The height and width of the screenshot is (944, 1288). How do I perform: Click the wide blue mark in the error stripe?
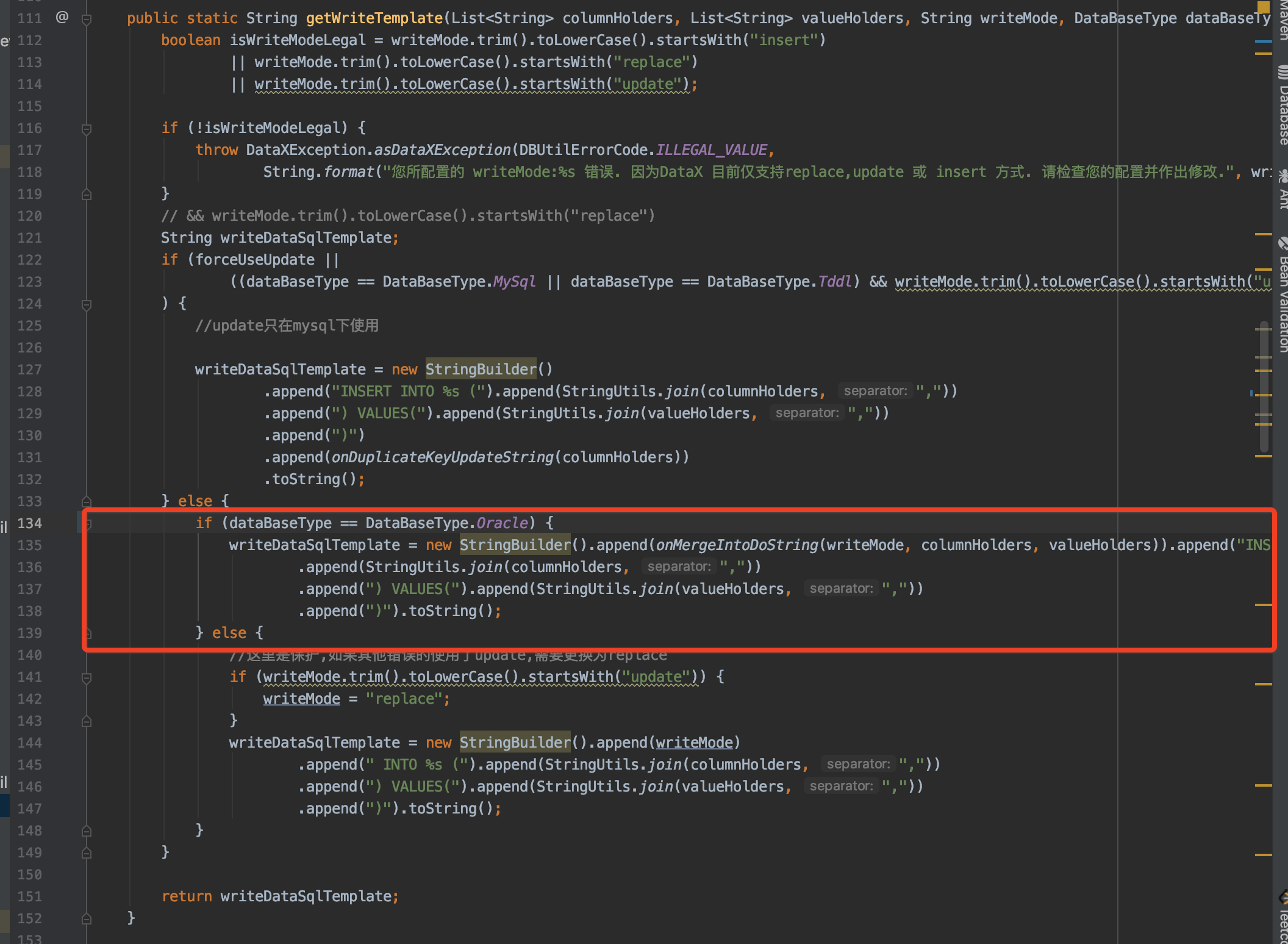pos(1264,41)
